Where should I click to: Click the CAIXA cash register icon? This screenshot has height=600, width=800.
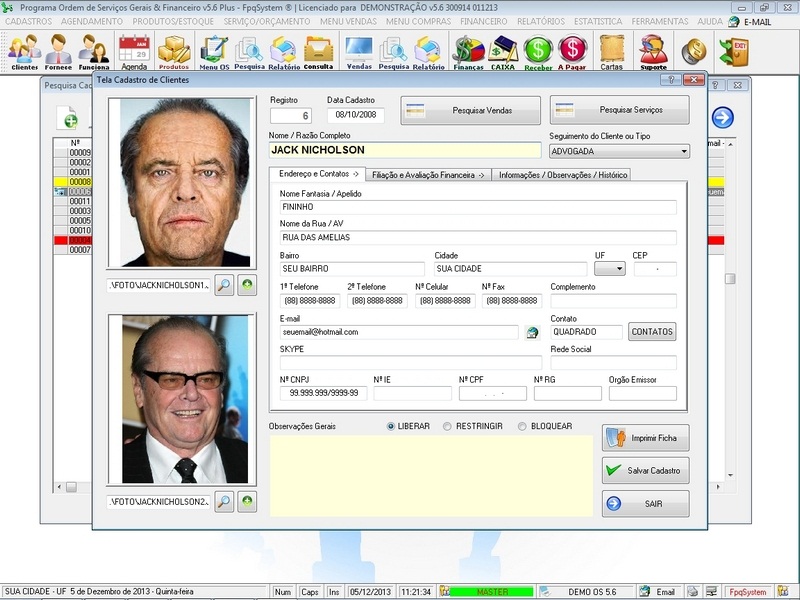502,47
